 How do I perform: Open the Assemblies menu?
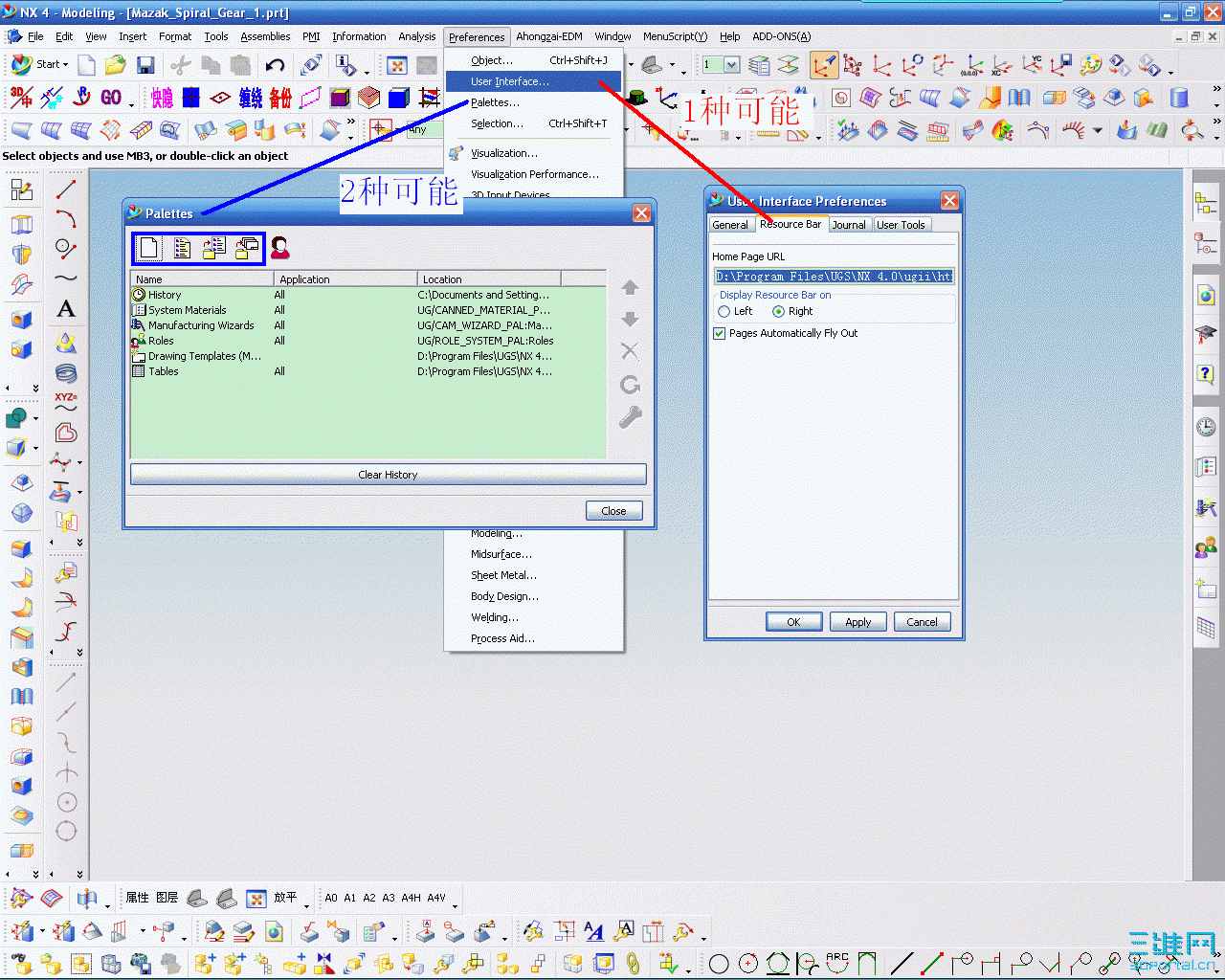point(265,37)
